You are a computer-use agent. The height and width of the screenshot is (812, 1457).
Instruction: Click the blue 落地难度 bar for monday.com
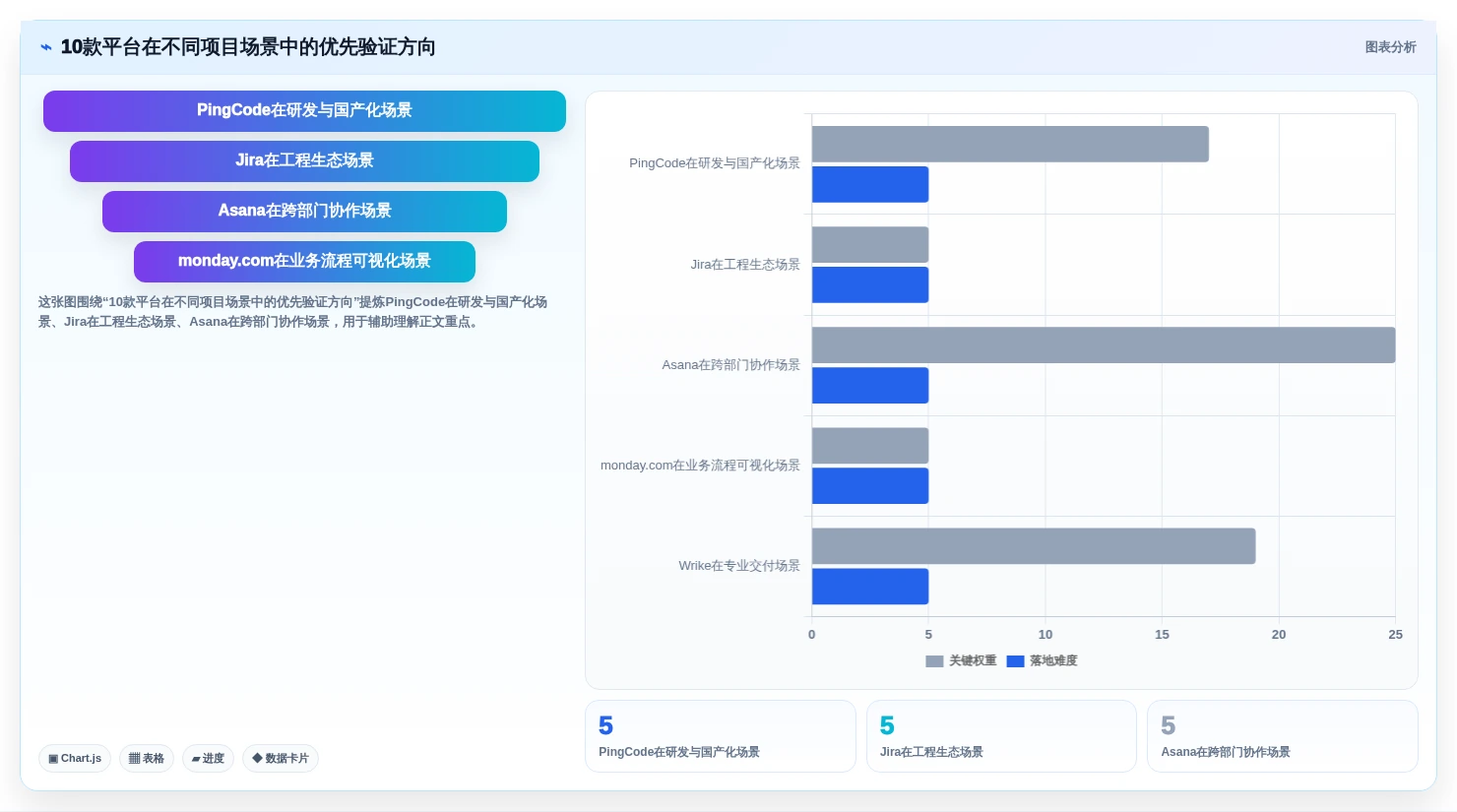pyautogui.click(x=870, y=485)
